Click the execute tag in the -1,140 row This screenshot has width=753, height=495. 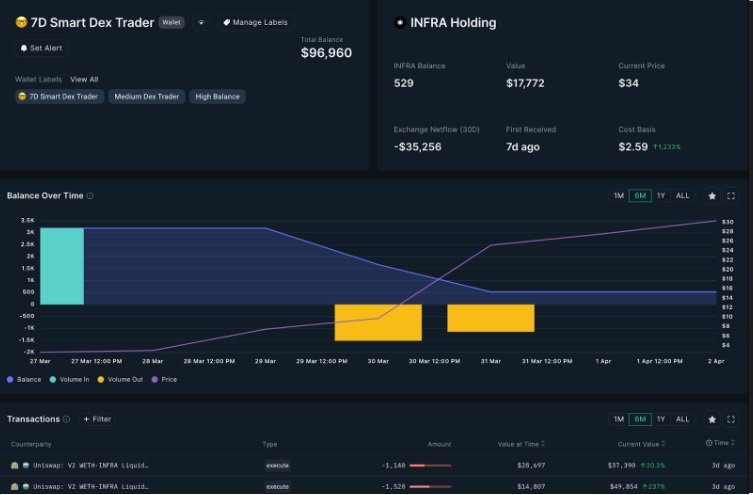point(278,465)
